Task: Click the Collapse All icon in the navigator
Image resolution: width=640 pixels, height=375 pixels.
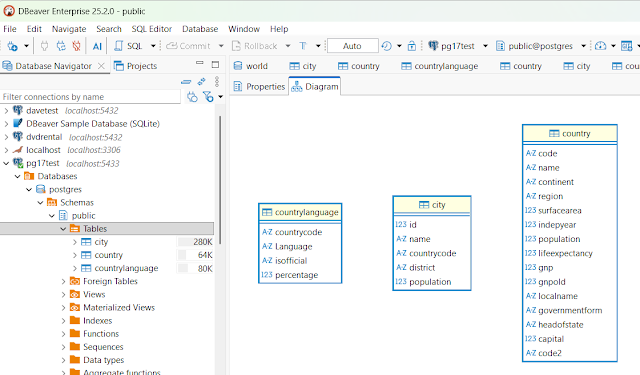Action: 186,82
